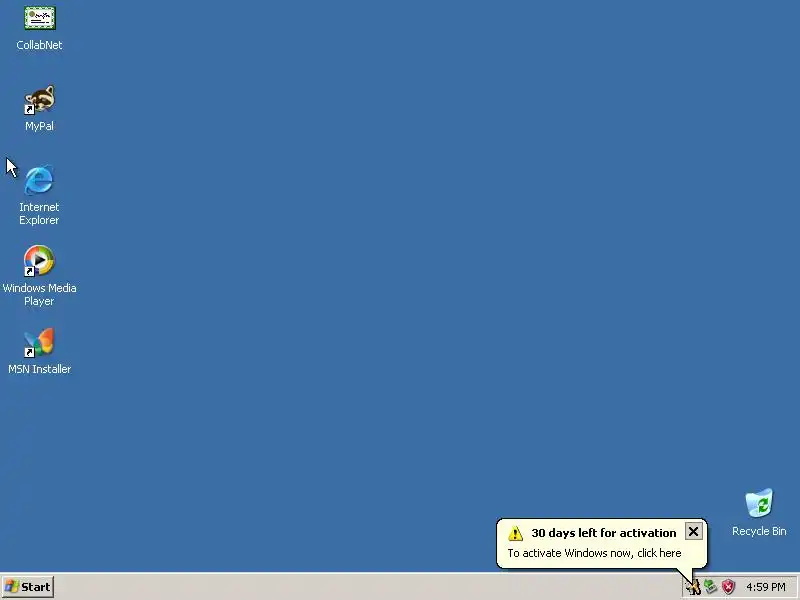Open the Start menu
The width and height of the screenshot is (800, 600).
tap(28, 587)
